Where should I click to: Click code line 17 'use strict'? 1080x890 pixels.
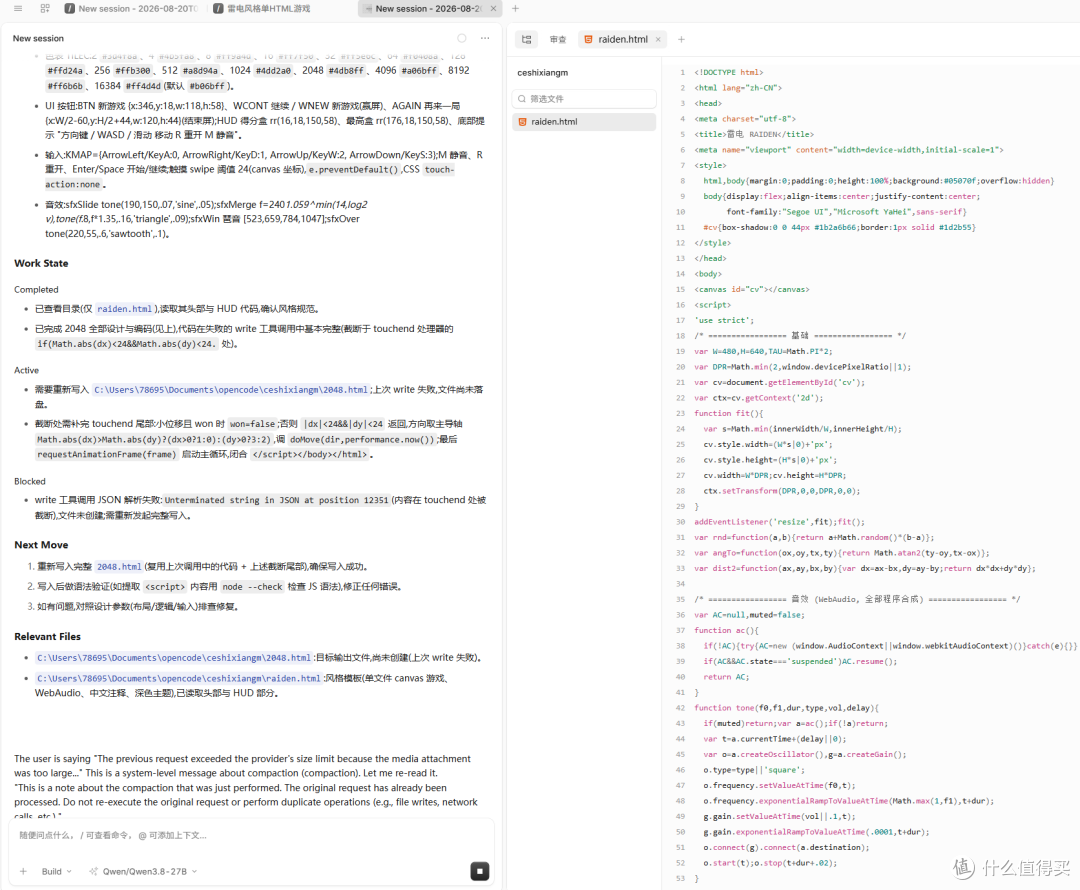tap(724, 320)
